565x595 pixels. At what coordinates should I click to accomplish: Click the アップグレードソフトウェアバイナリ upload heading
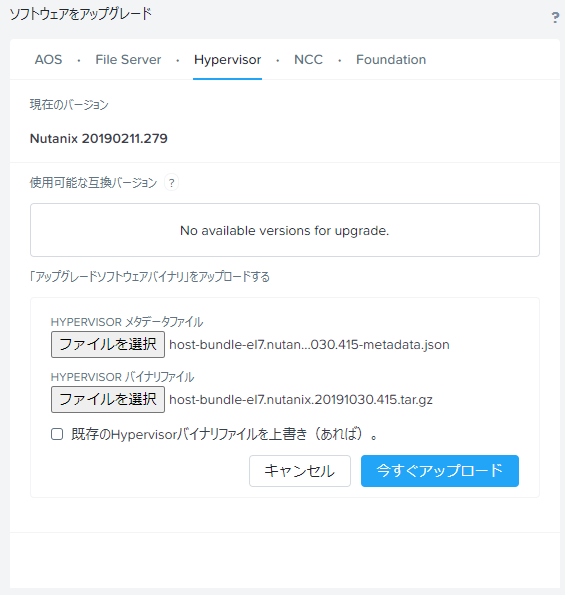tap(150, 277)
